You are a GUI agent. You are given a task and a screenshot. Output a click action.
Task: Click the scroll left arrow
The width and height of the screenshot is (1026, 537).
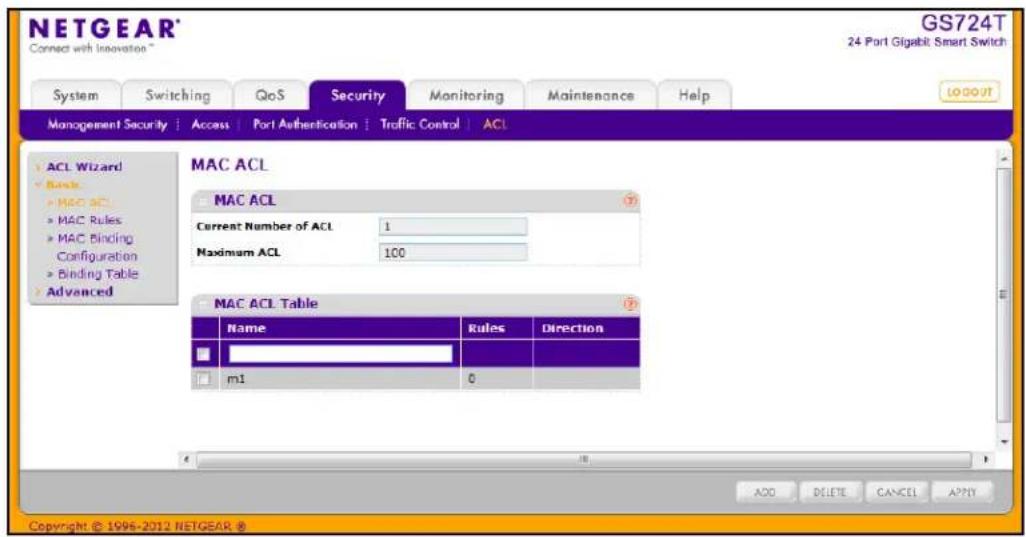click(187, 460)
